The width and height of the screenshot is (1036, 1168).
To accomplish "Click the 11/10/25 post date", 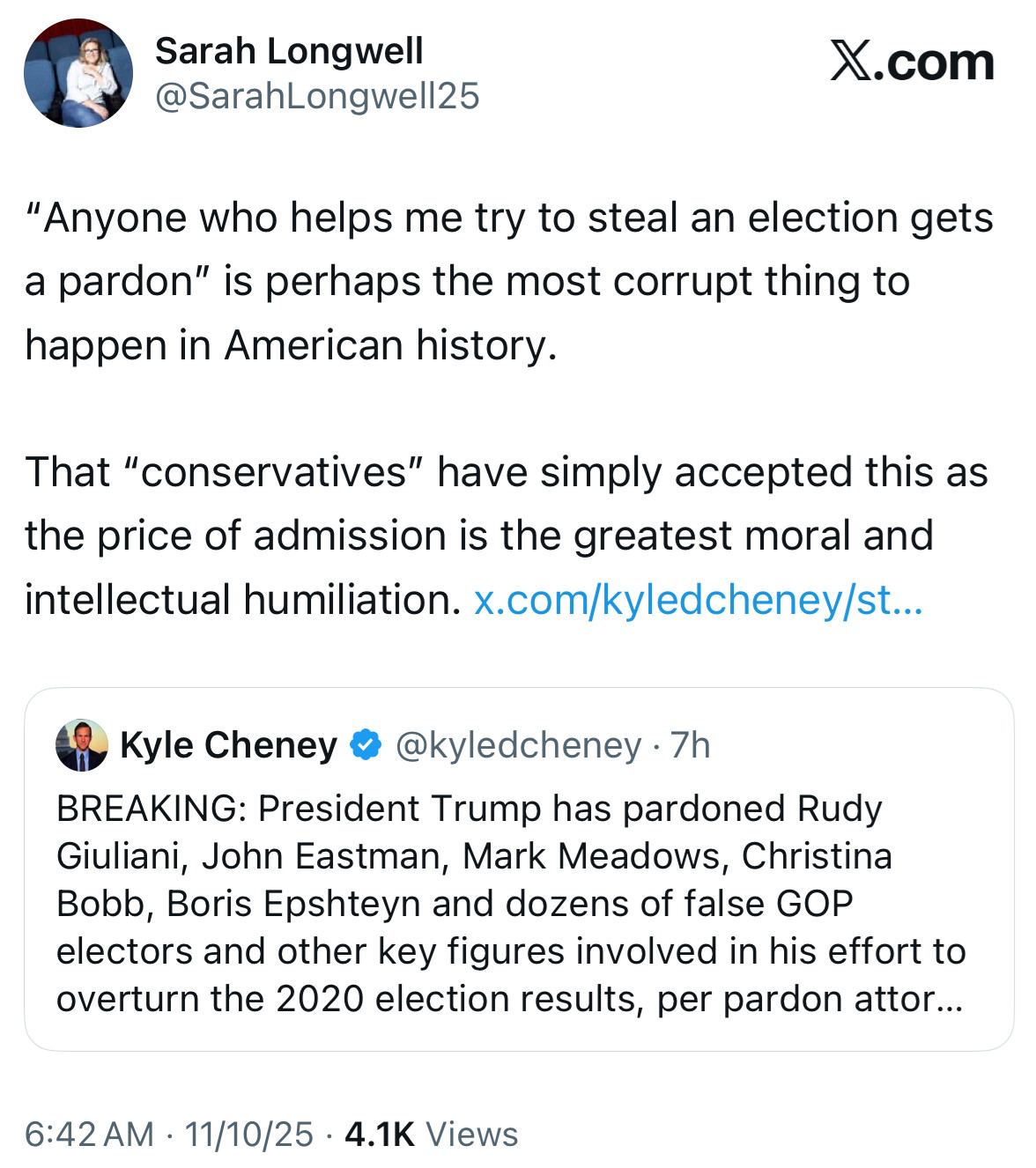I will coord(248,1135).
